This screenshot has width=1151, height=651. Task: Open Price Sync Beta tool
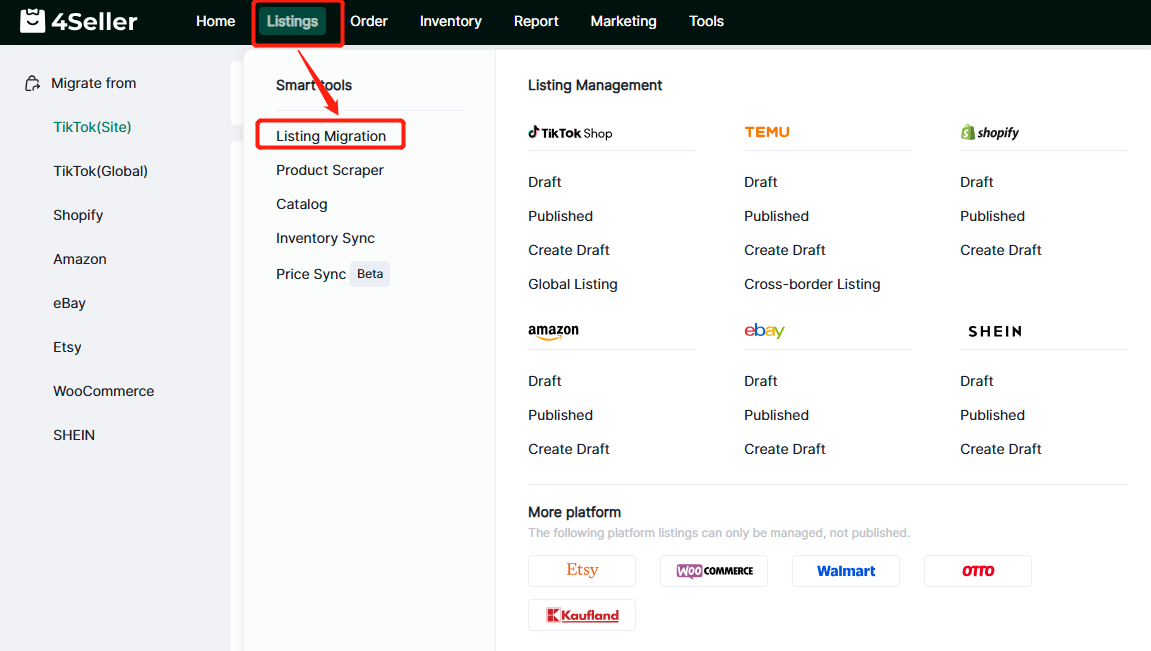(x=311, y=274)
